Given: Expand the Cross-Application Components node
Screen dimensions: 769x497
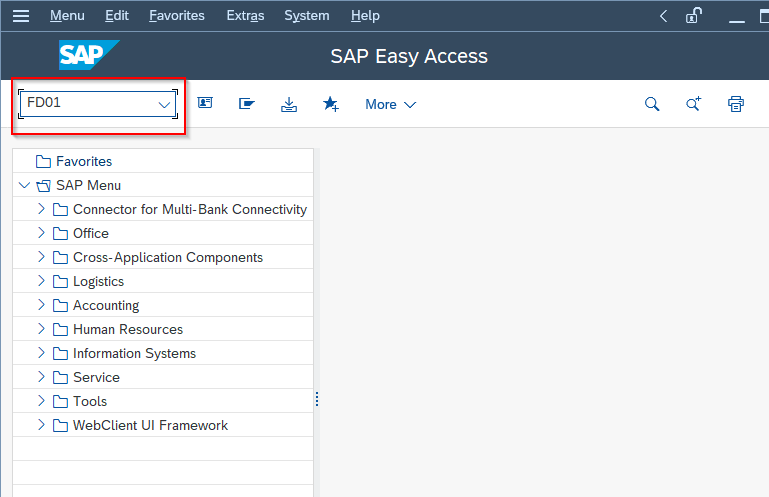Looking at the screenshot, I should [41, 257].
